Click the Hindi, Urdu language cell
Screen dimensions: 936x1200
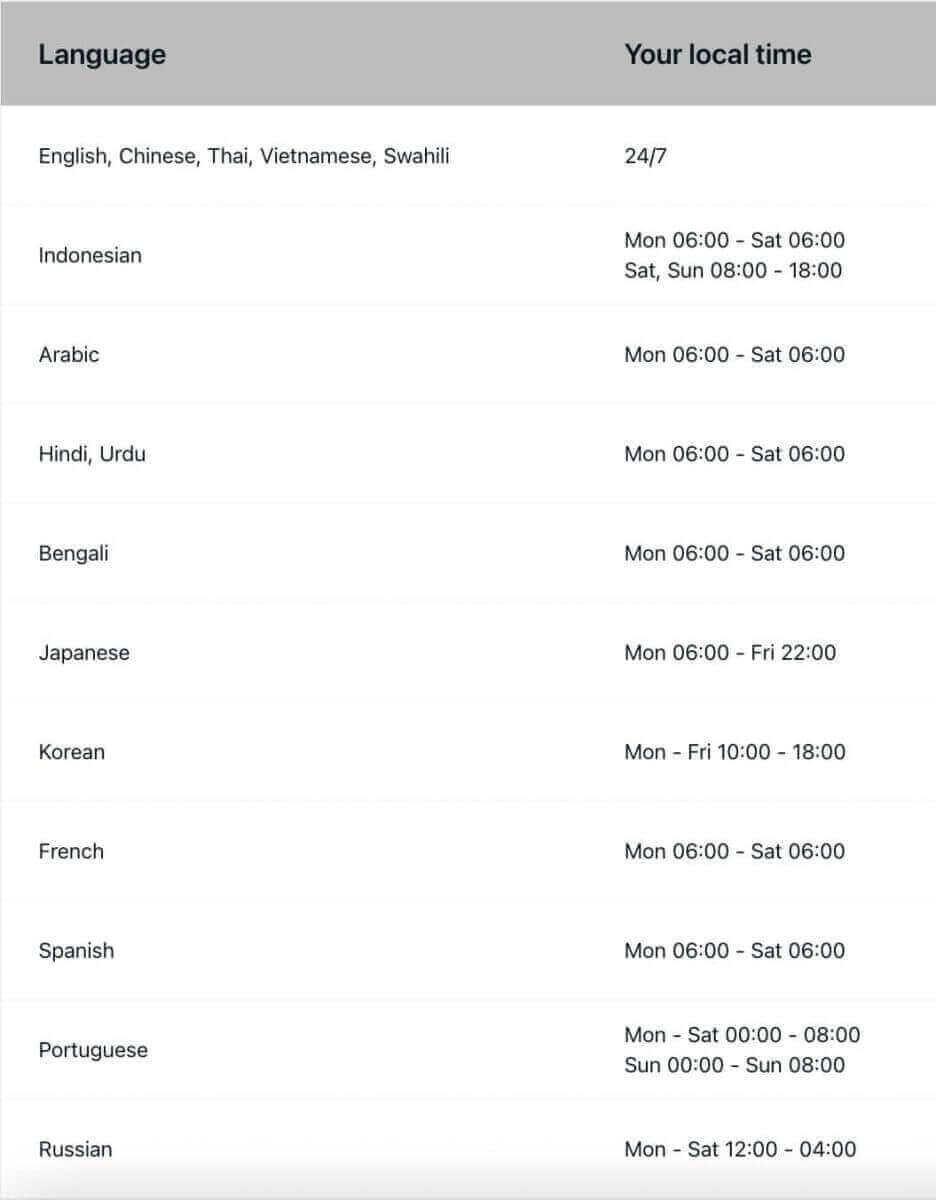point(92,454)
